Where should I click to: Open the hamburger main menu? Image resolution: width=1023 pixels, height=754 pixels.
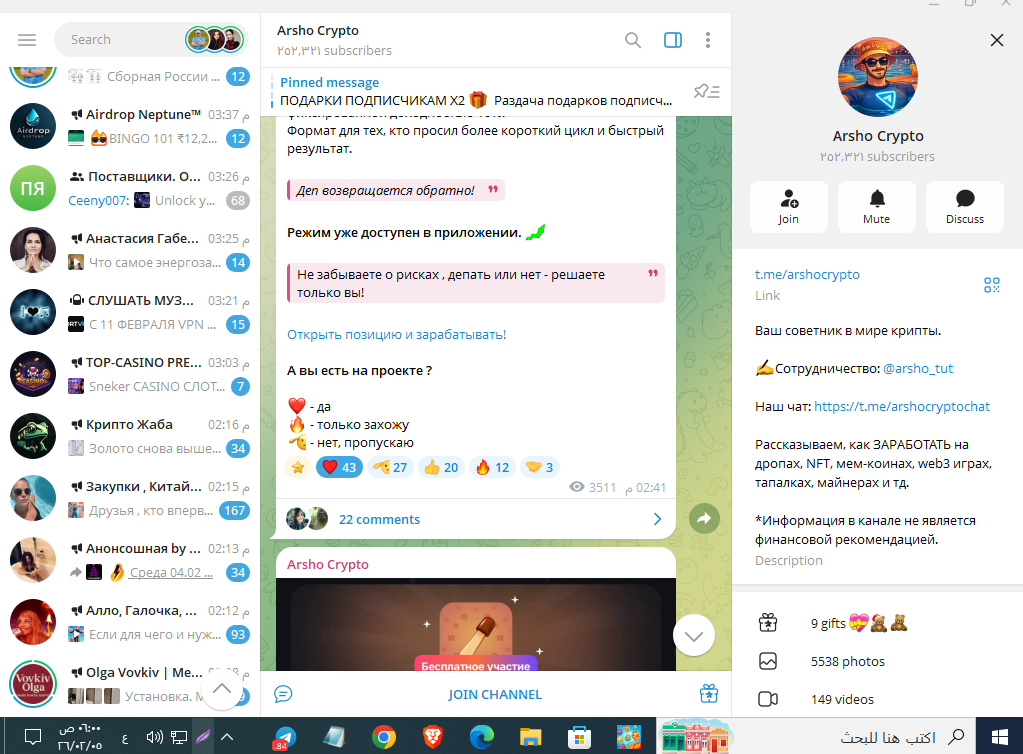pyautogui.click(x=27, y=40)
